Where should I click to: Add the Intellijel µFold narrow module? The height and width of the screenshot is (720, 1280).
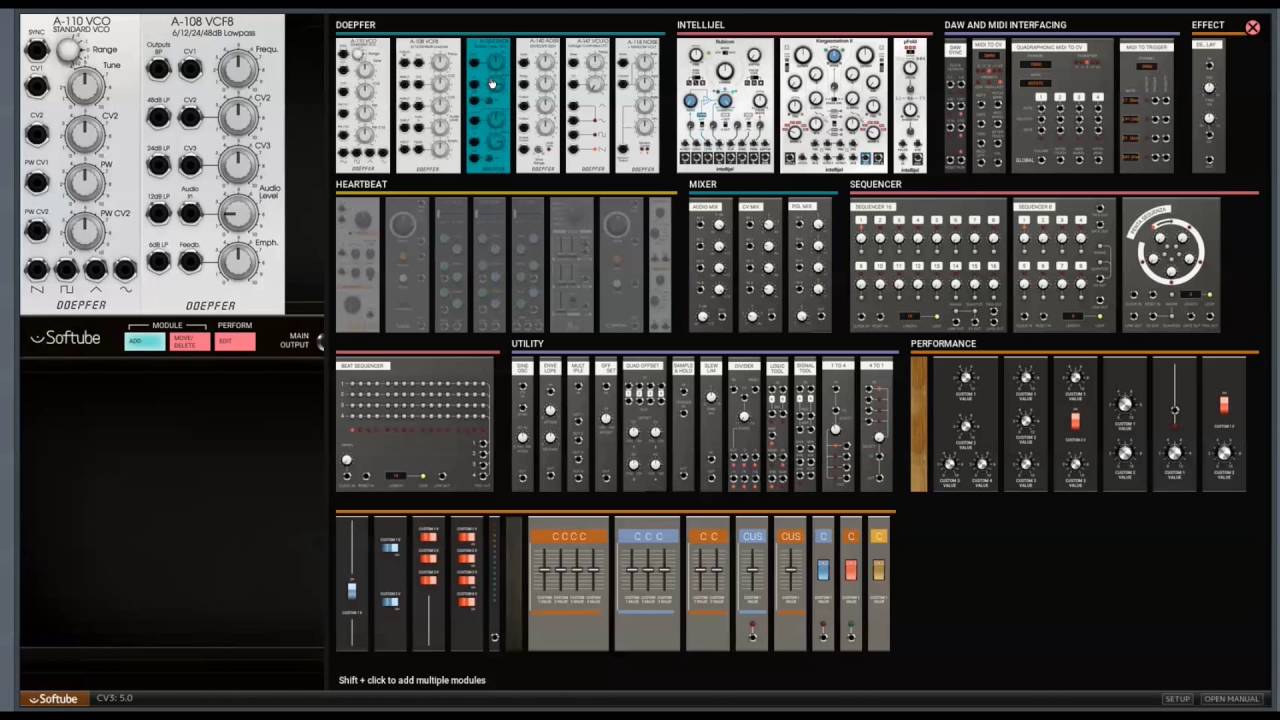(x=910, y=106)
